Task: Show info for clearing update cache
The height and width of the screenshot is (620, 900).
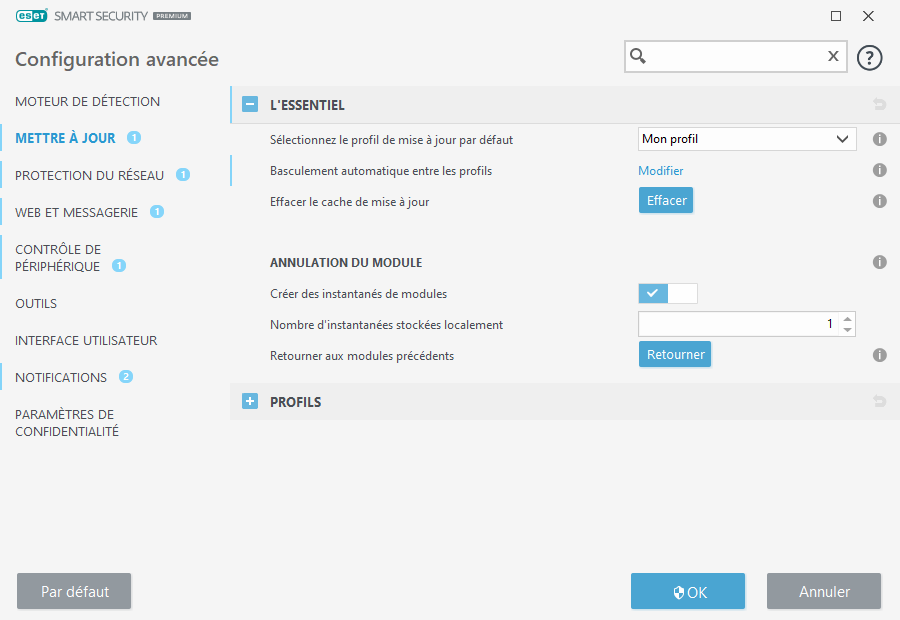Action: click(879, 201)
